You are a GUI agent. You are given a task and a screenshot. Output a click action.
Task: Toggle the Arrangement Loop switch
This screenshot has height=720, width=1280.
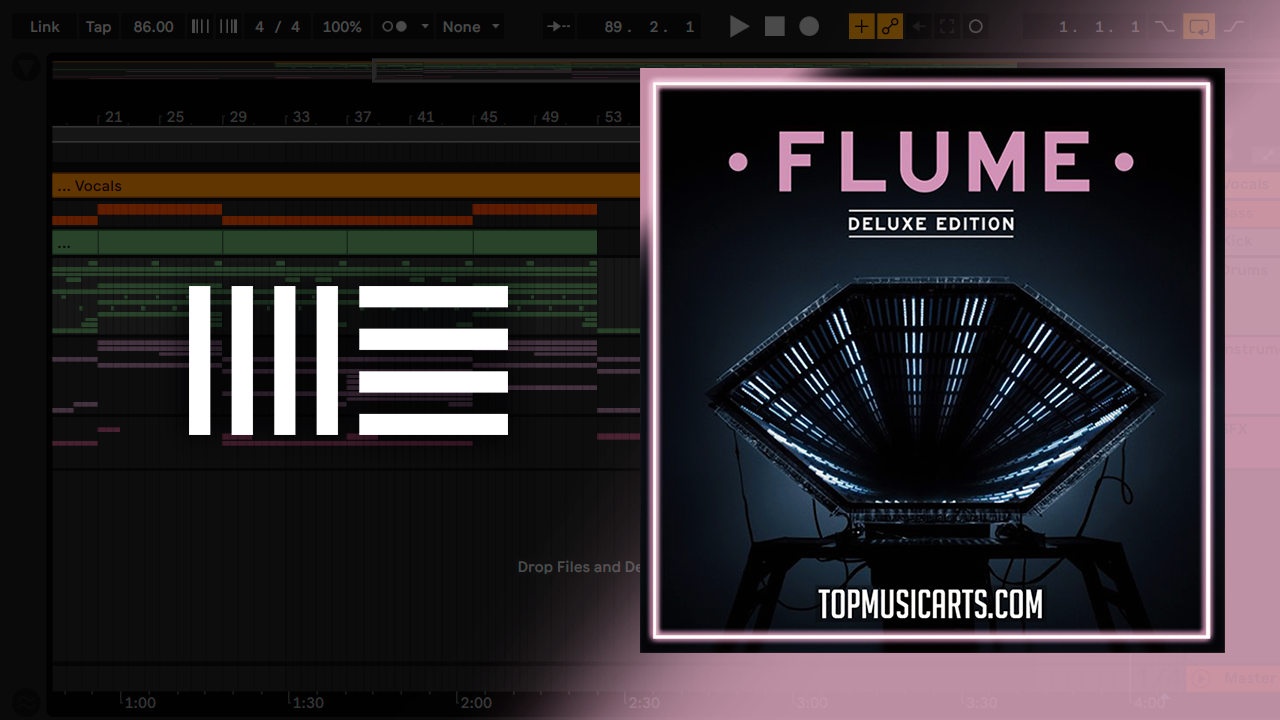1198,27
